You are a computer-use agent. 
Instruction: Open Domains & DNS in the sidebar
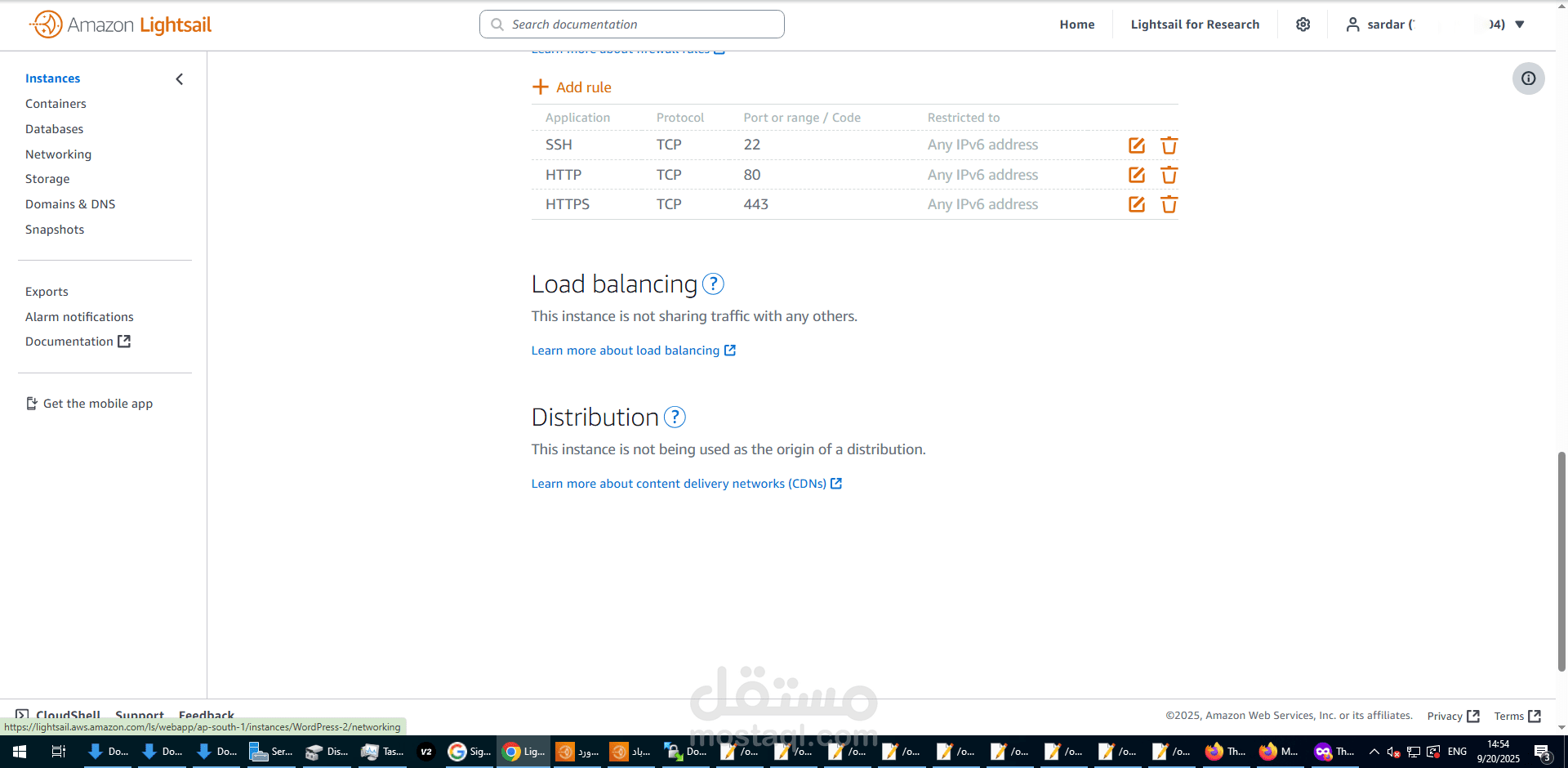pyautogui.click(x=70, y=204)
